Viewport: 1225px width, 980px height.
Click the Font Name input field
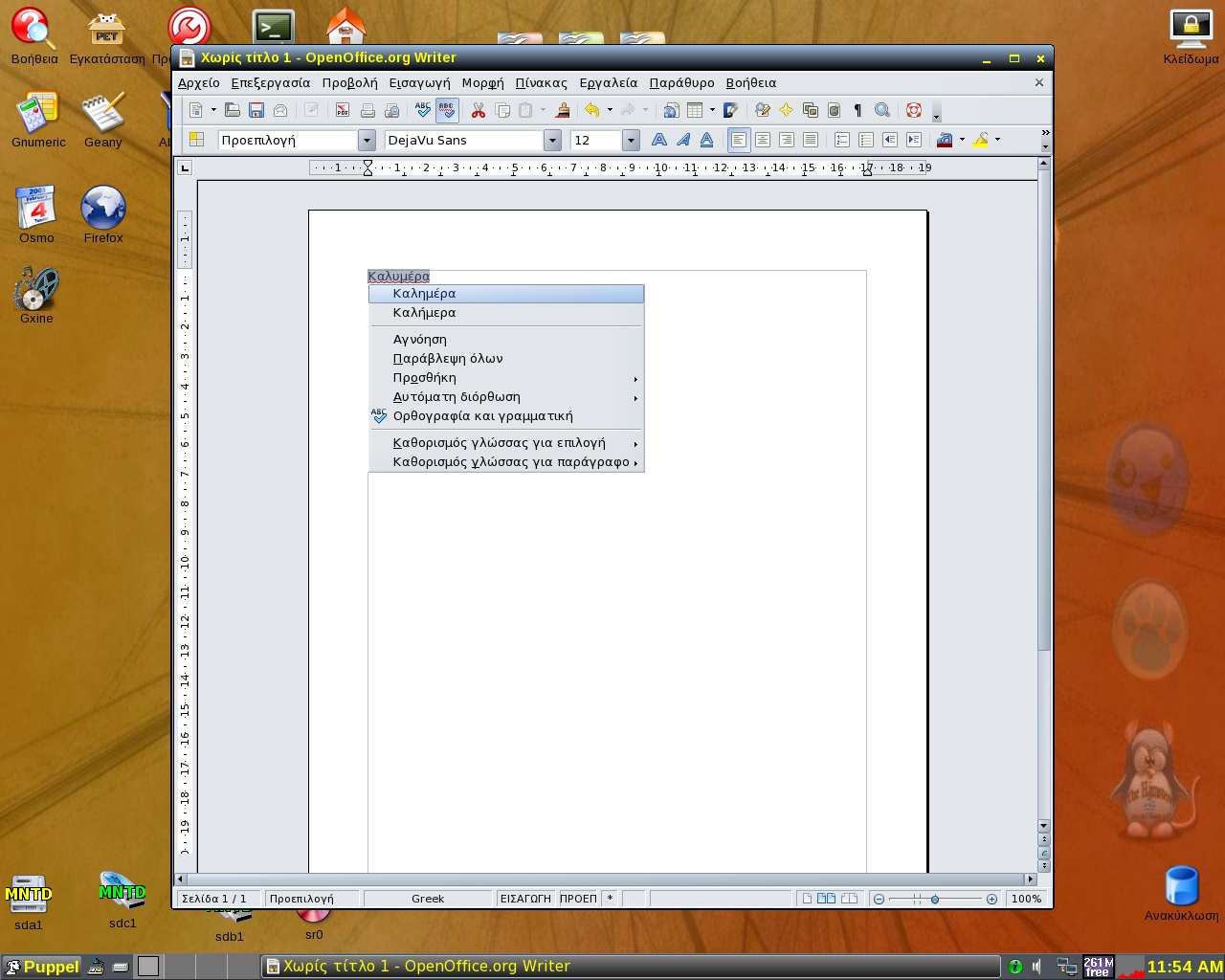point(464,140)
